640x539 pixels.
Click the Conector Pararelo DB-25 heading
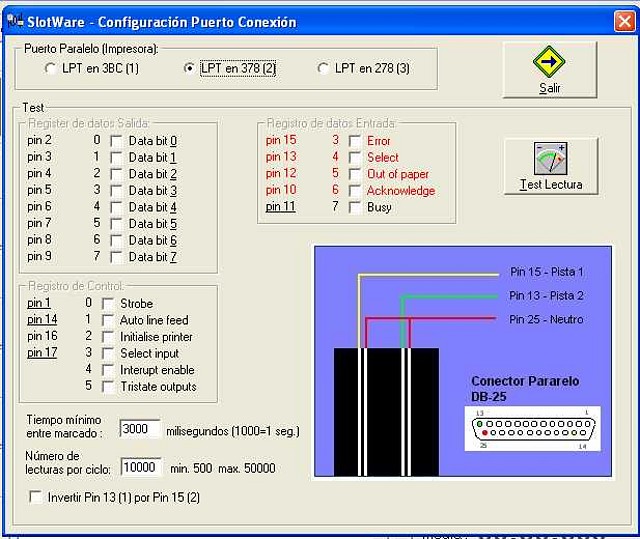point(525,389)
